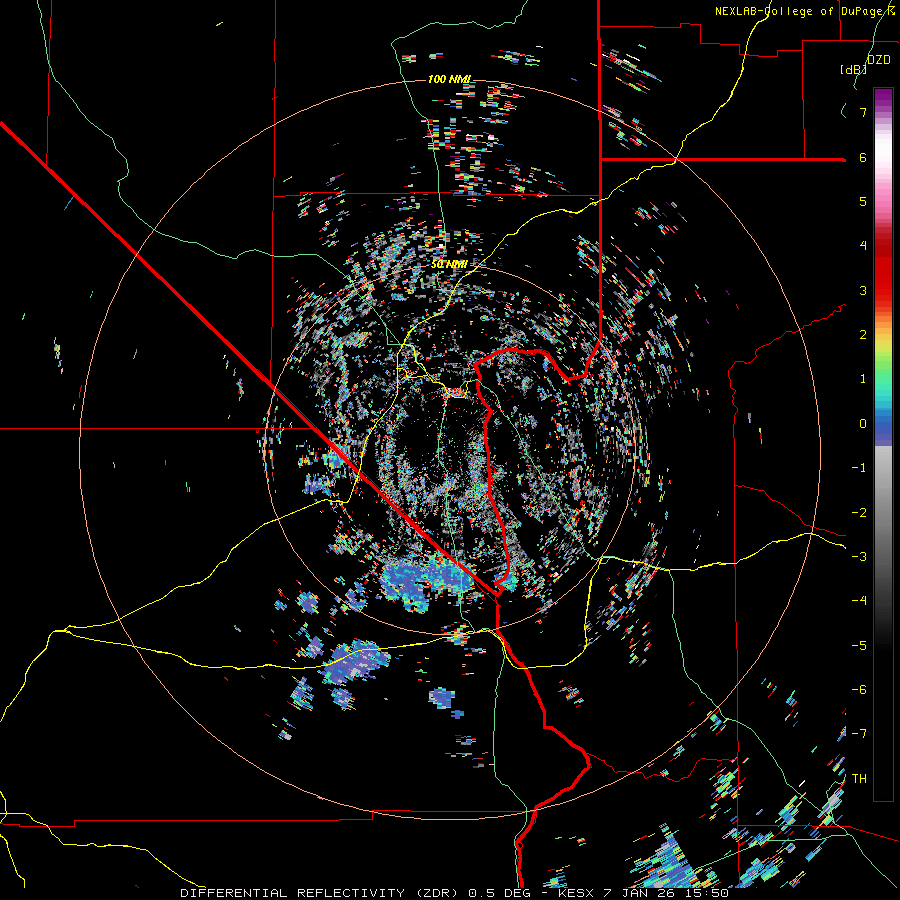Click the 7 value on the color scale
The height and width of the screenshot is (900, 900).
tap(863, 112)
